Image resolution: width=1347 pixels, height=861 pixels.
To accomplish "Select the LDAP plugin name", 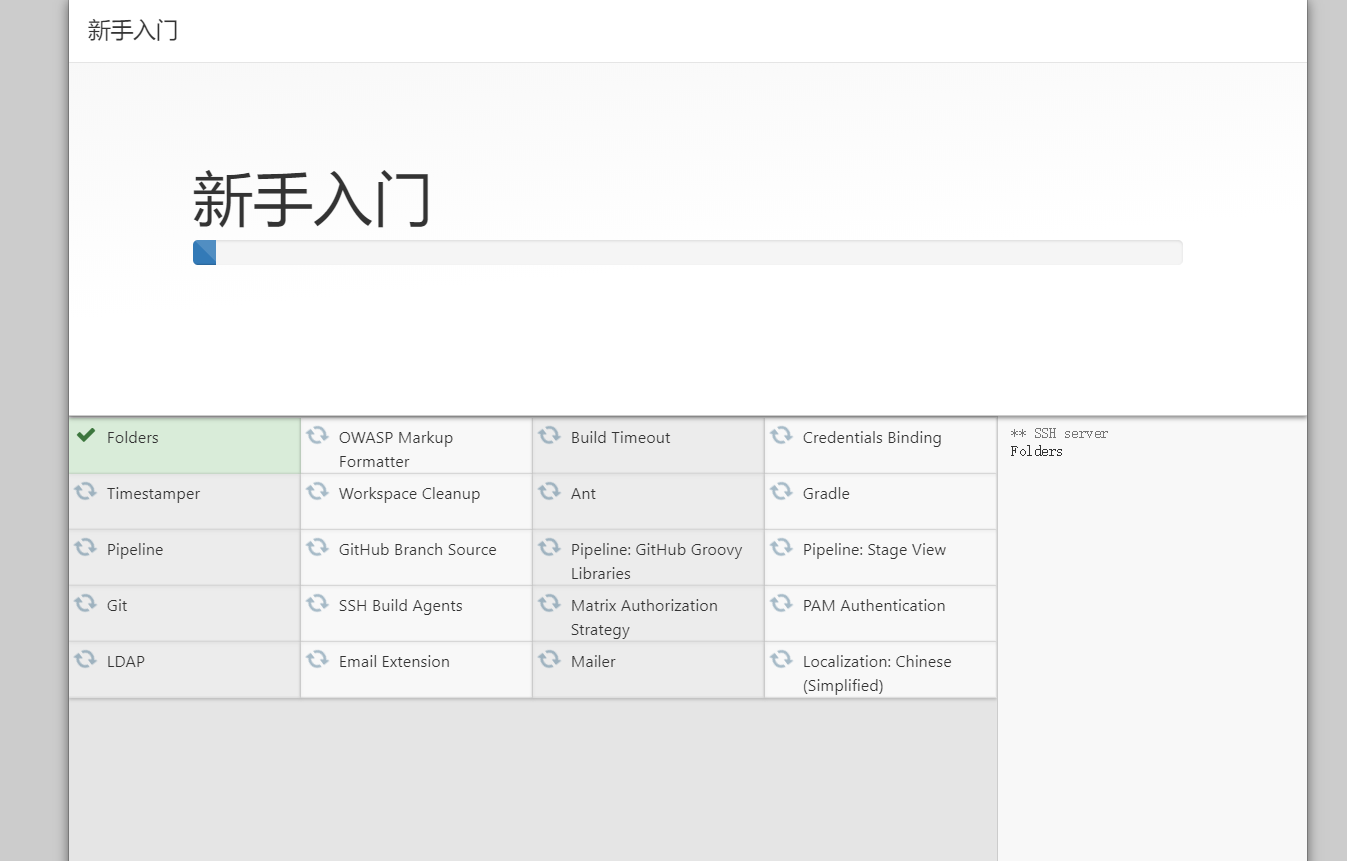I will [126, 662].
